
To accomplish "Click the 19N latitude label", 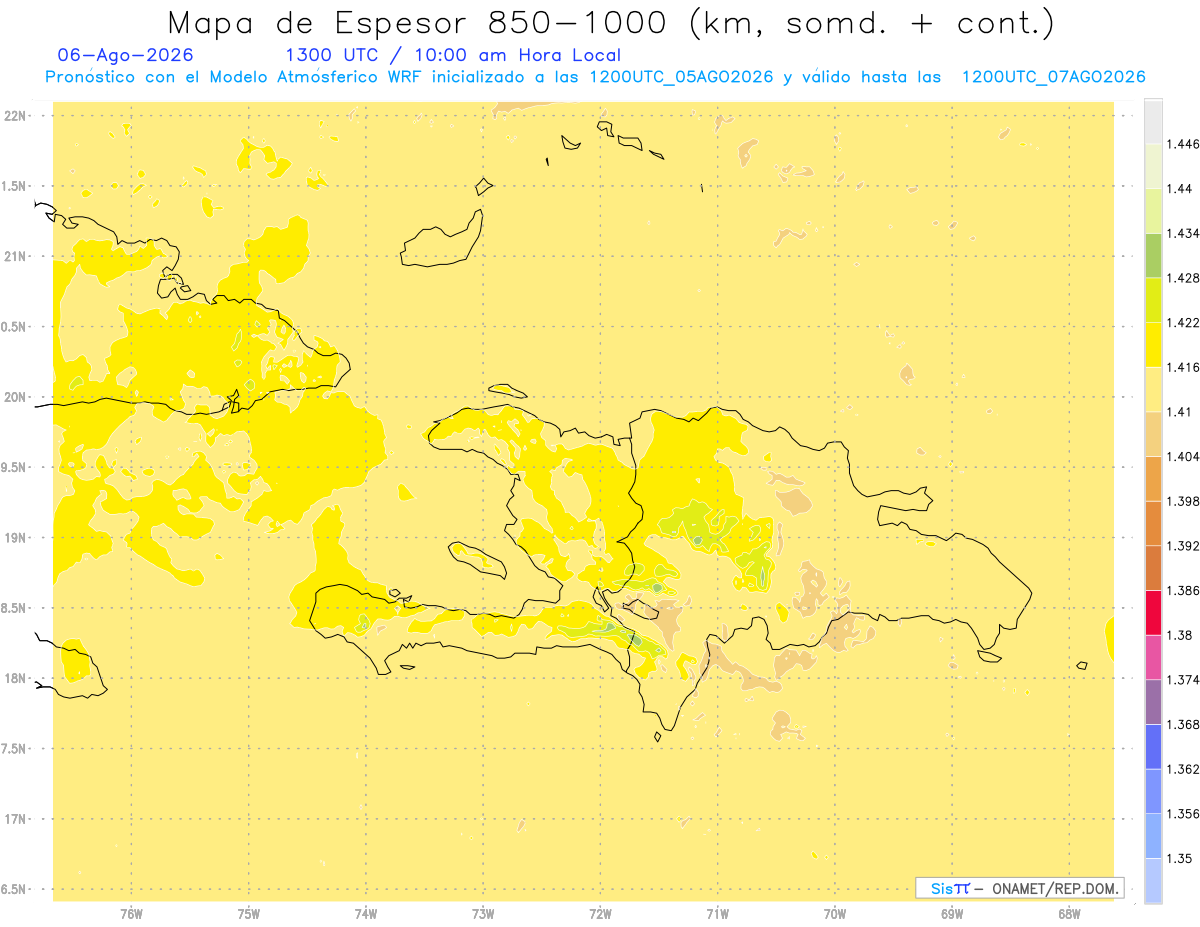I will coord(17,538).
